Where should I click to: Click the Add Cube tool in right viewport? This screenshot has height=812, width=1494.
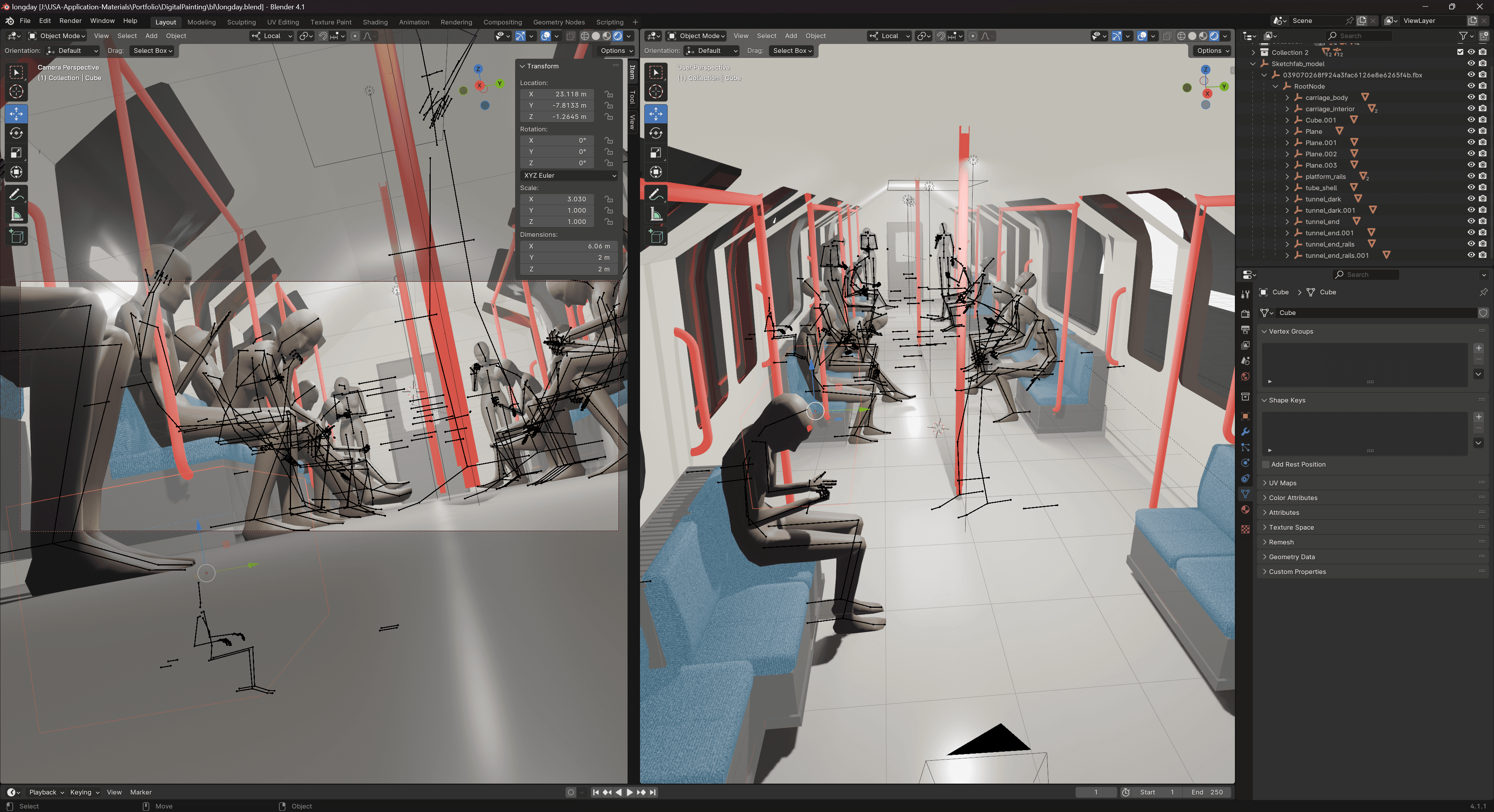click(656, 236)
